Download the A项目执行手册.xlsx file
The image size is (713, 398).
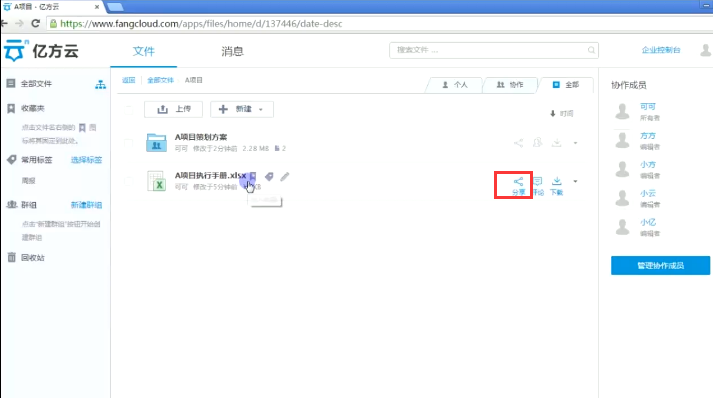pyautogui.click(x=557, y=186)
